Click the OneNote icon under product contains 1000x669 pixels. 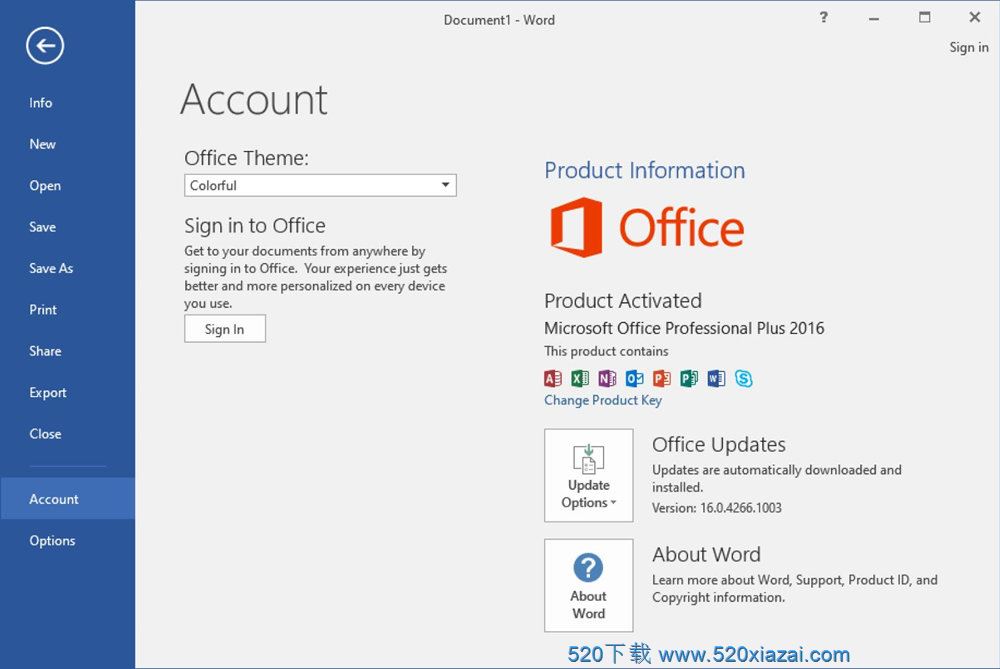pos(607,379)
